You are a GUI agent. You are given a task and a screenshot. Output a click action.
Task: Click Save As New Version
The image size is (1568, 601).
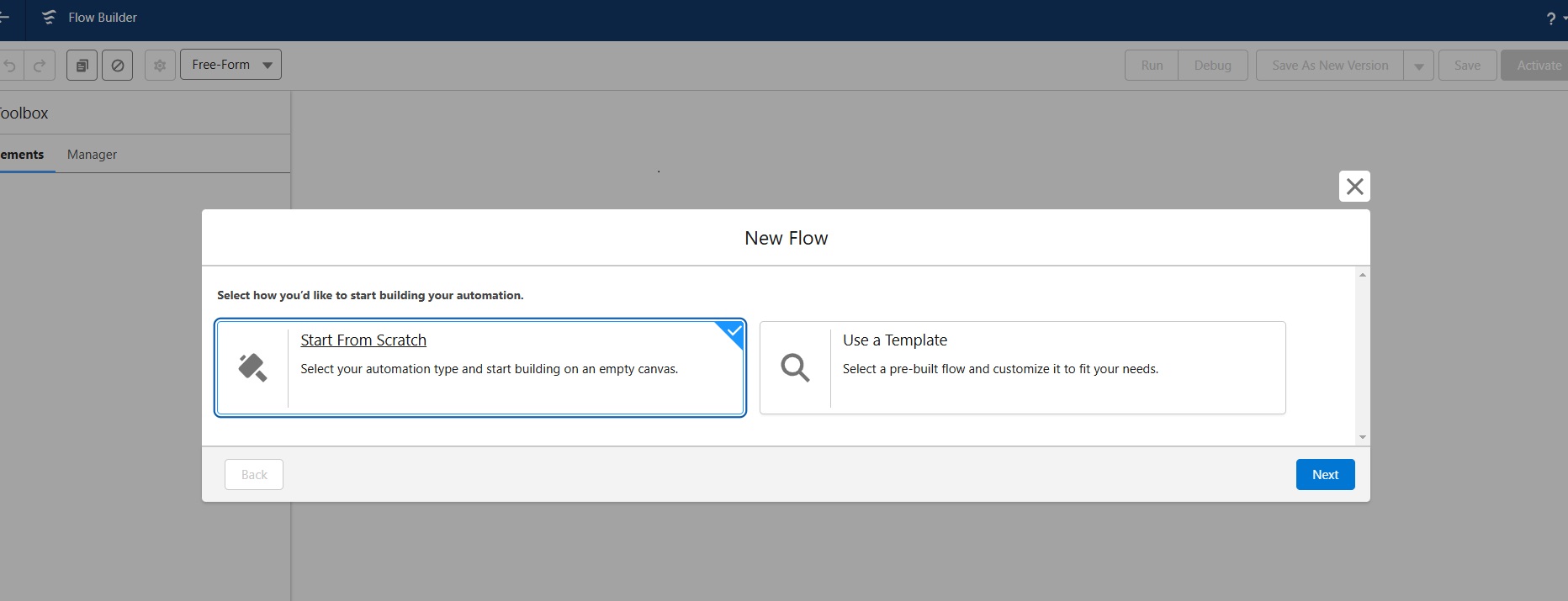point(1330,65)
